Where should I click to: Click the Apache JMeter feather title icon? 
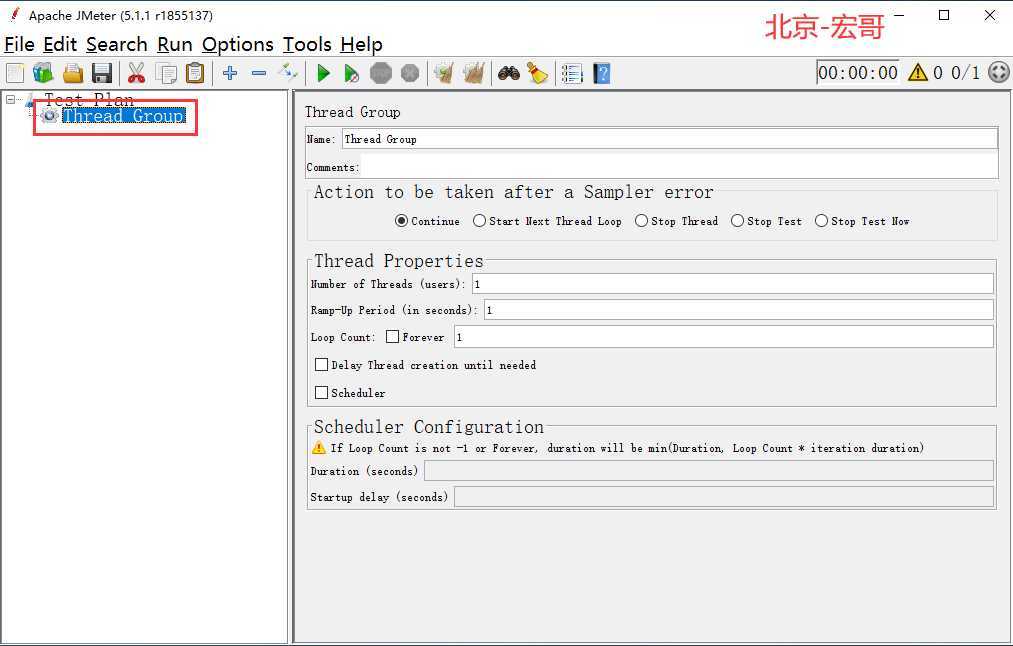[14, 14]
